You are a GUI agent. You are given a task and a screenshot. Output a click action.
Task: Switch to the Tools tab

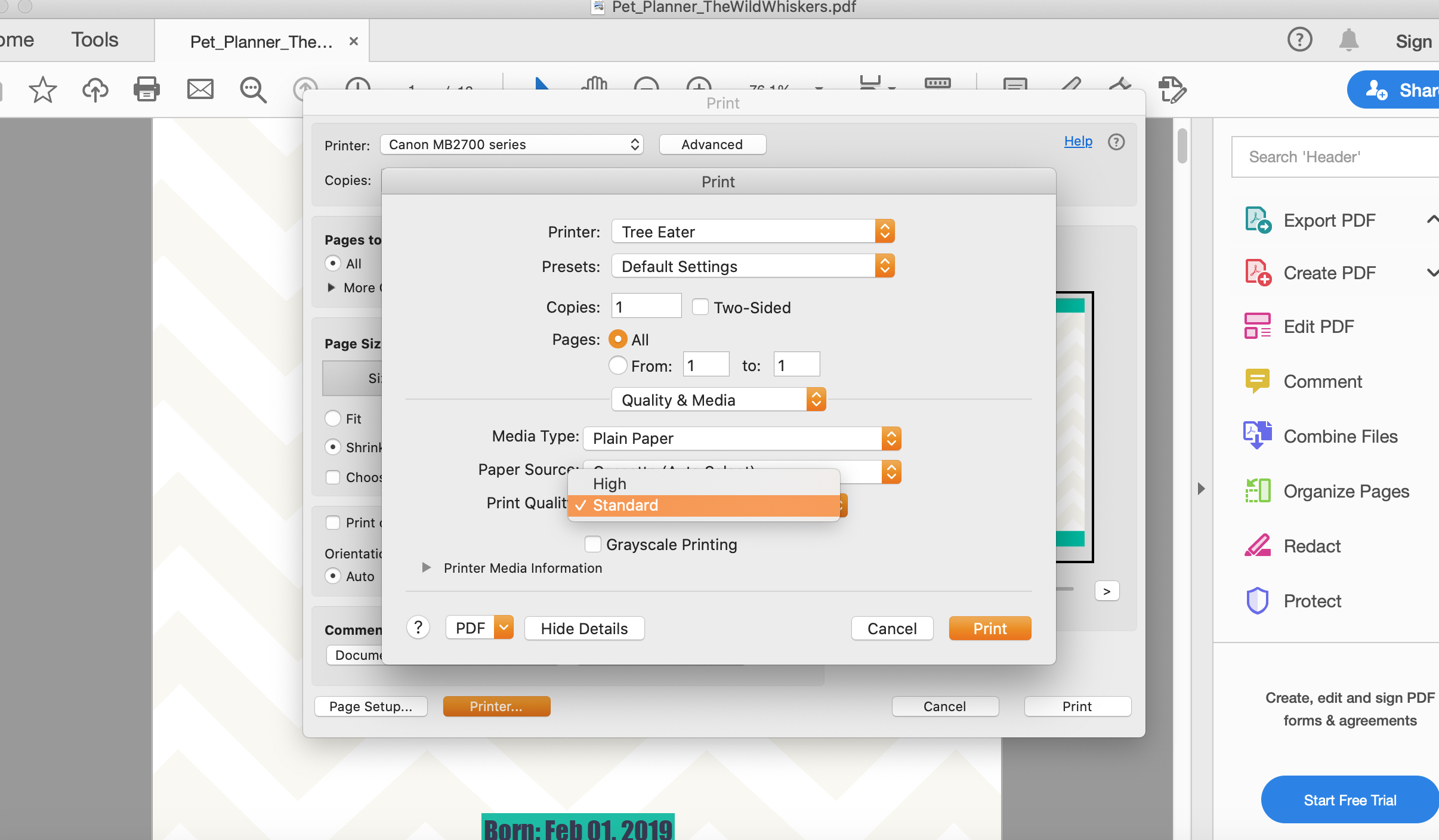tap(95, 40)
